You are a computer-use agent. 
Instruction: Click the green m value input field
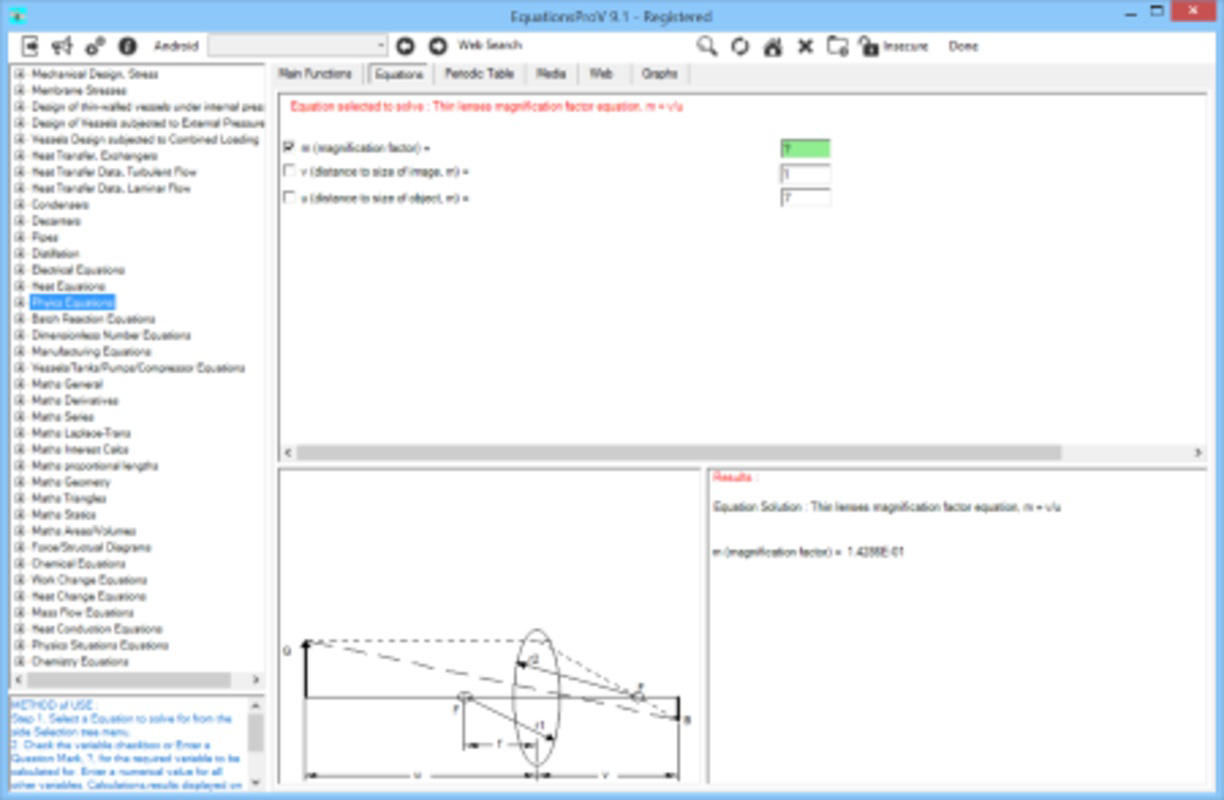[805, 148]
